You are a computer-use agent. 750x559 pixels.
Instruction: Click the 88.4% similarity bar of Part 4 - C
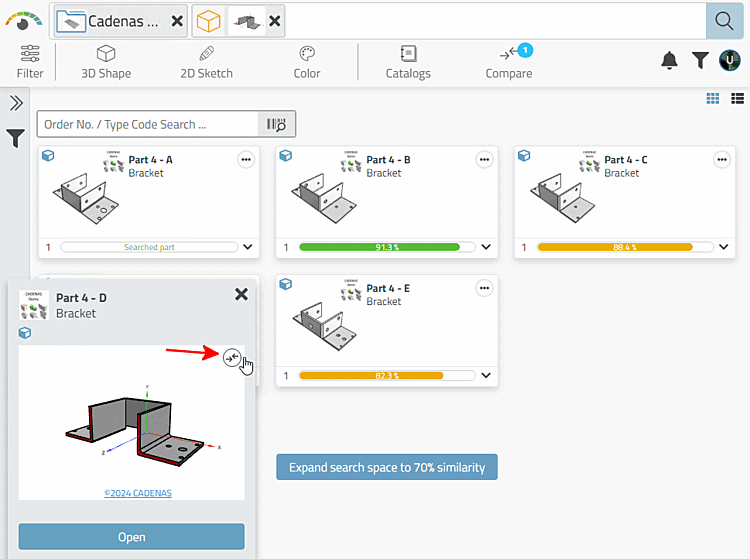[x=625, y=247]
